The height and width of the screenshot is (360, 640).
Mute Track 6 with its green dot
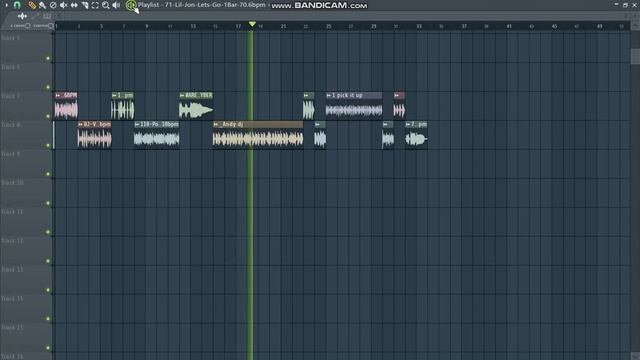(48, 87)
